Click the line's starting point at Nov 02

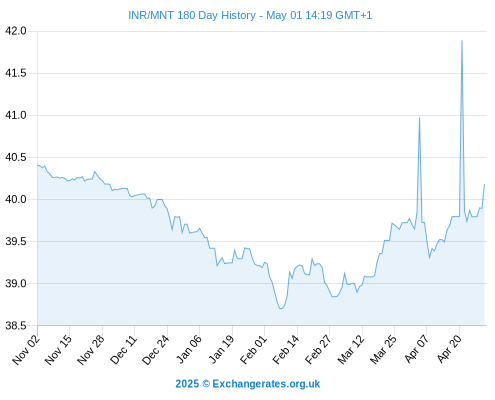(38, 165)
